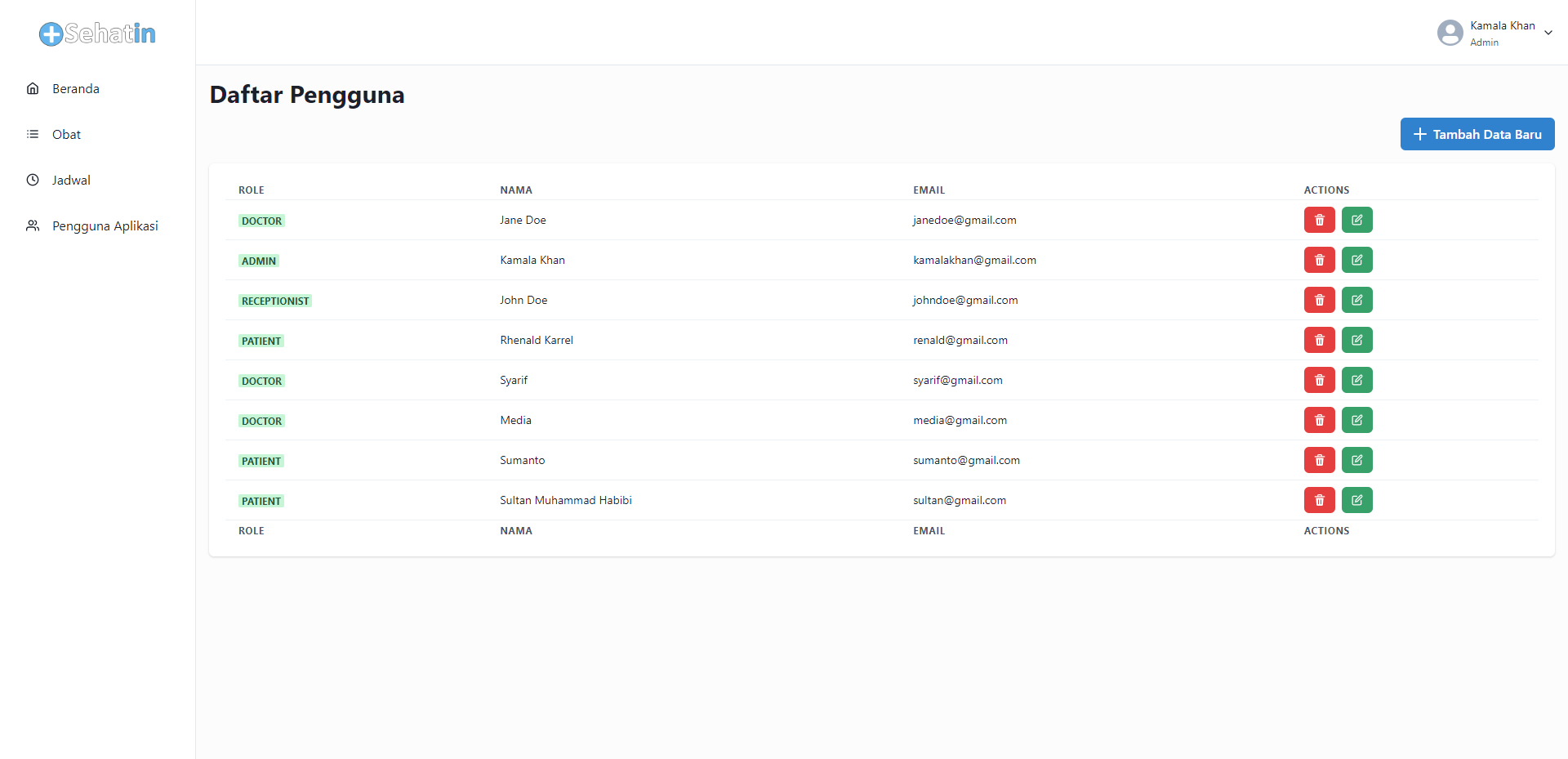Image resolution: width=1568 pixels, height=759 pixels.
Task: Delete John Doe user row
Action: tap(1319, 300)
